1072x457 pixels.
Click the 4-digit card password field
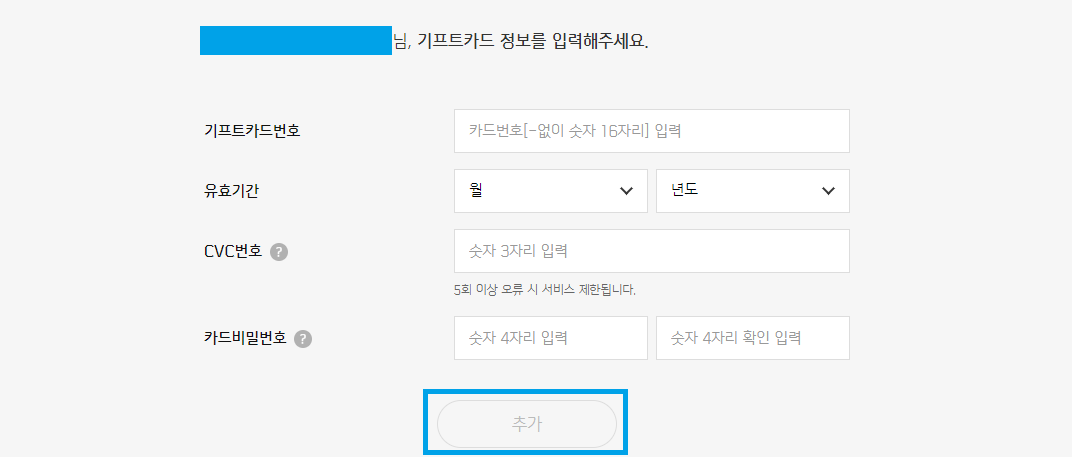coord(550,338)
